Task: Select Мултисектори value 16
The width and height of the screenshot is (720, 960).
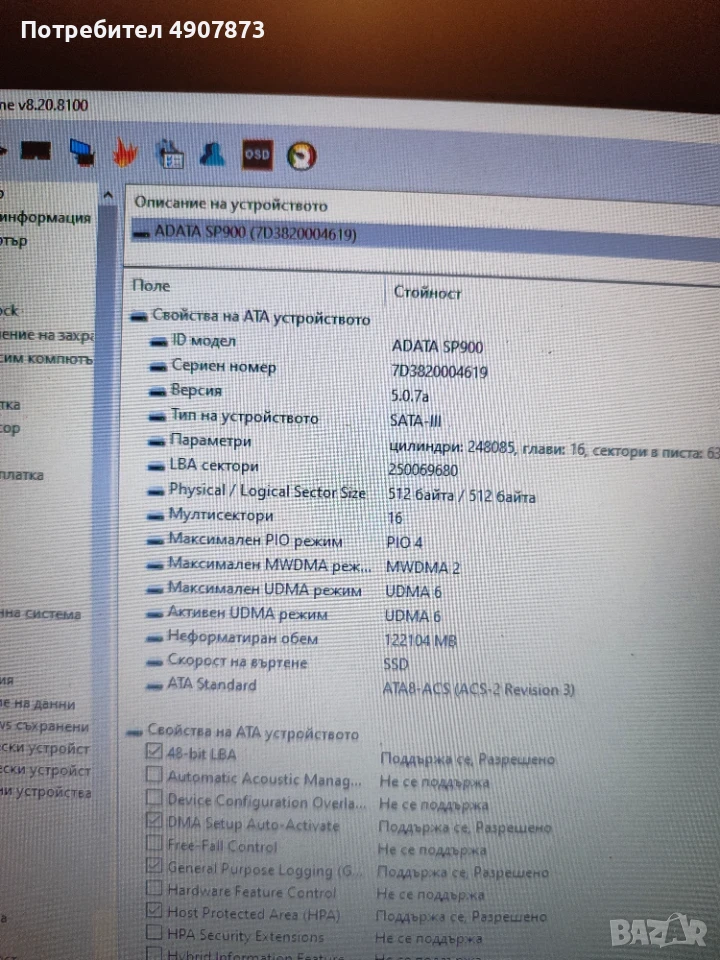Action: 395,518
